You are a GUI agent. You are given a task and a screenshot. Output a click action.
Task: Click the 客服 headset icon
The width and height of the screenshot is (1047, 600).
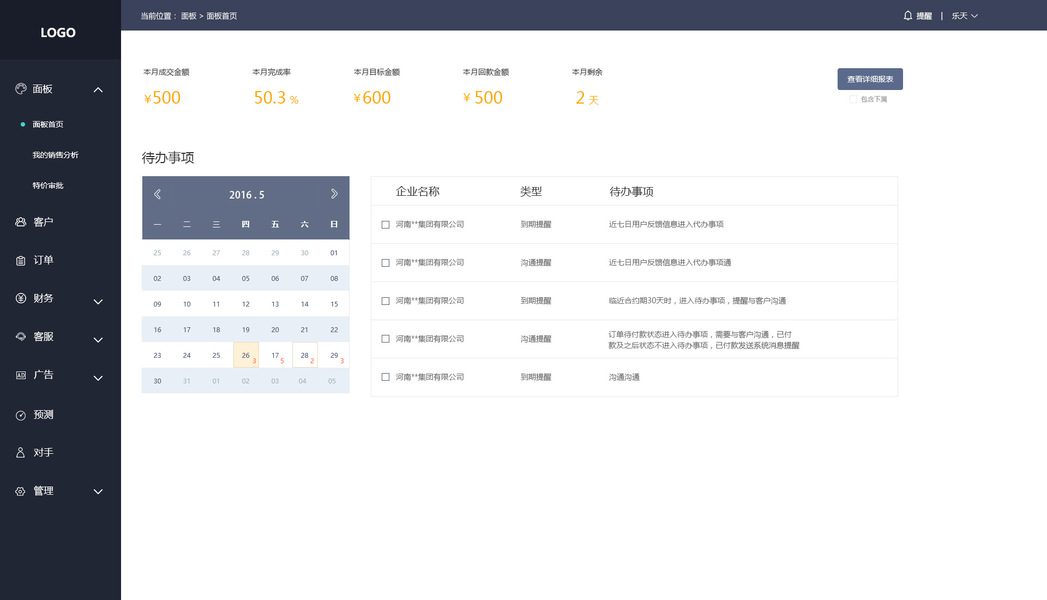21,336
